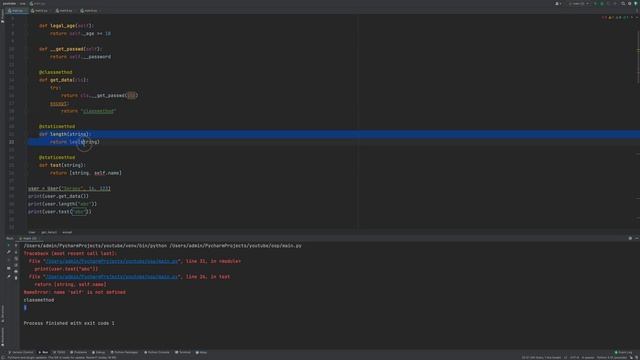The height and width of the screenshot is (360, 640).
Task: Open Run panel settings gear
Action: [x=630, y=238]
